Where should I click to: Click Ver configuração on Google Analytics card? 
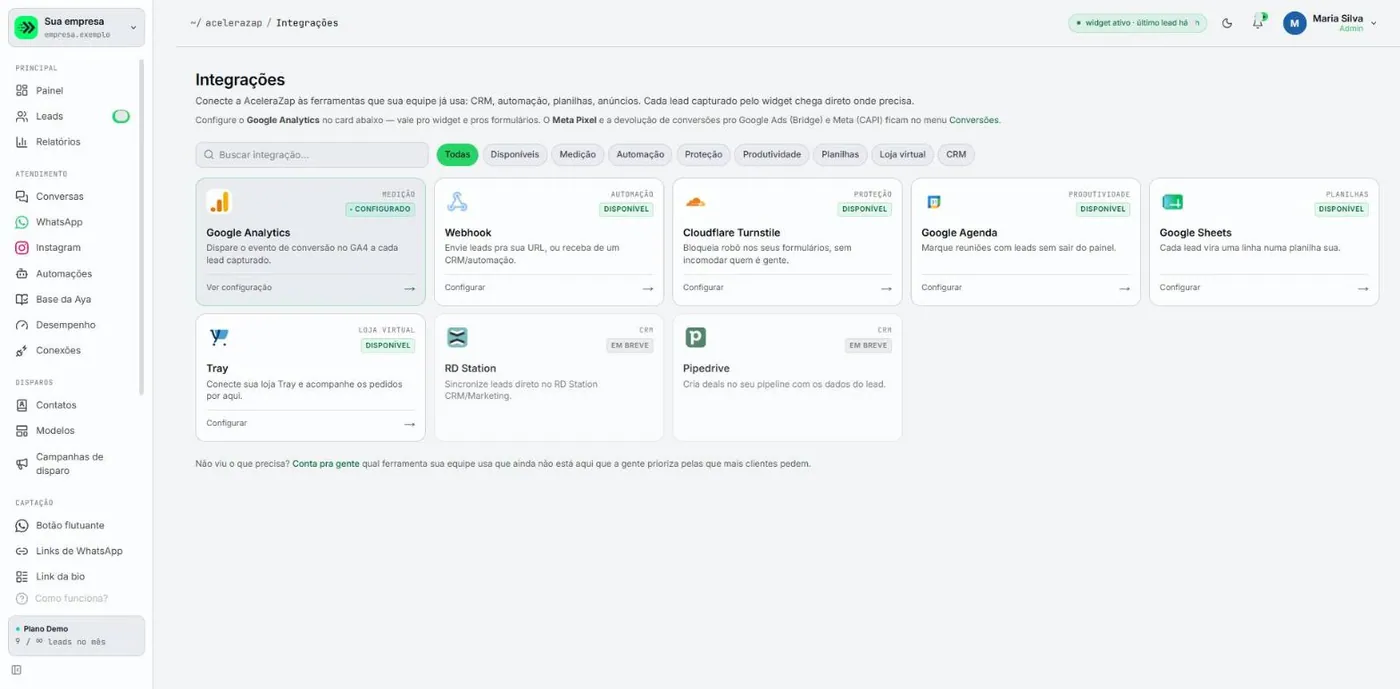(x=239, y=288)
